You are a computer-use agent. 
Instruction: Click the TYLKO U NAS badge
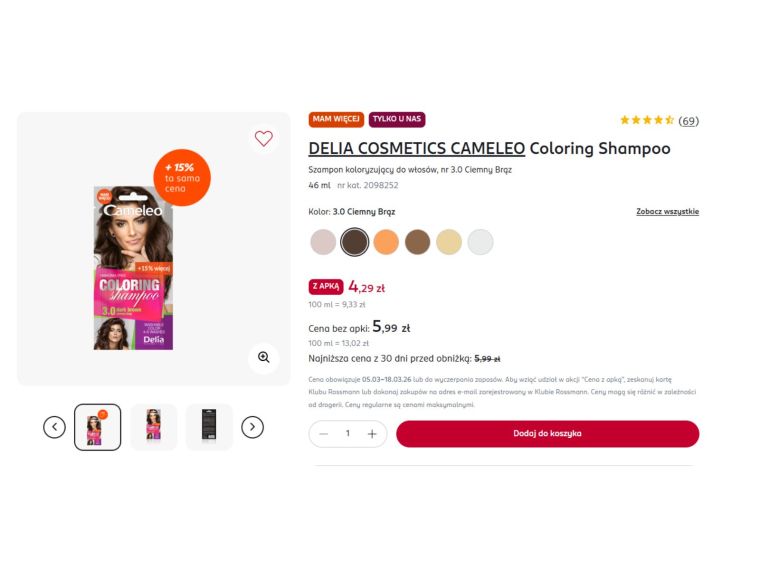(397, 119)
